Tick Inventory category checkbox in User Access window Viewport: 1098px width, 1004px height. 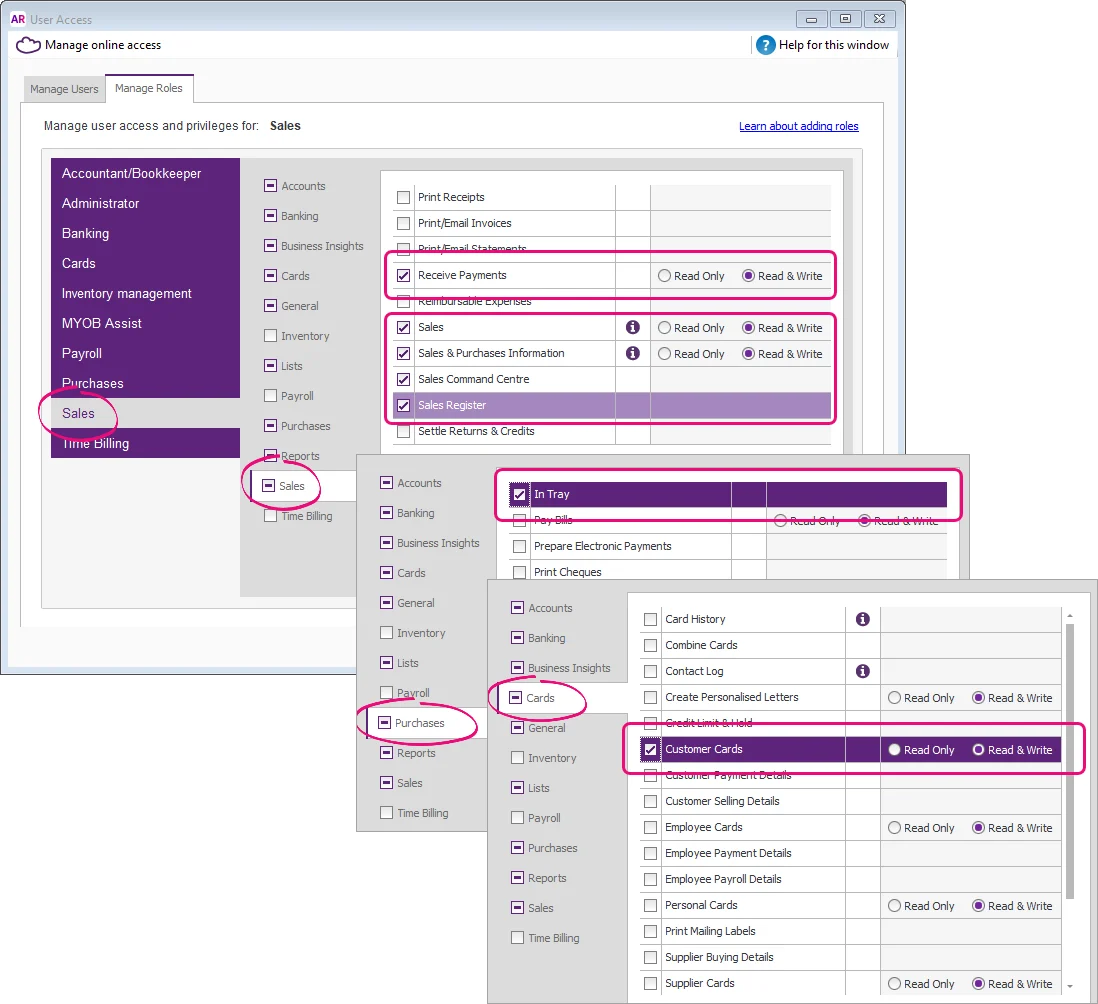[270, 335]
